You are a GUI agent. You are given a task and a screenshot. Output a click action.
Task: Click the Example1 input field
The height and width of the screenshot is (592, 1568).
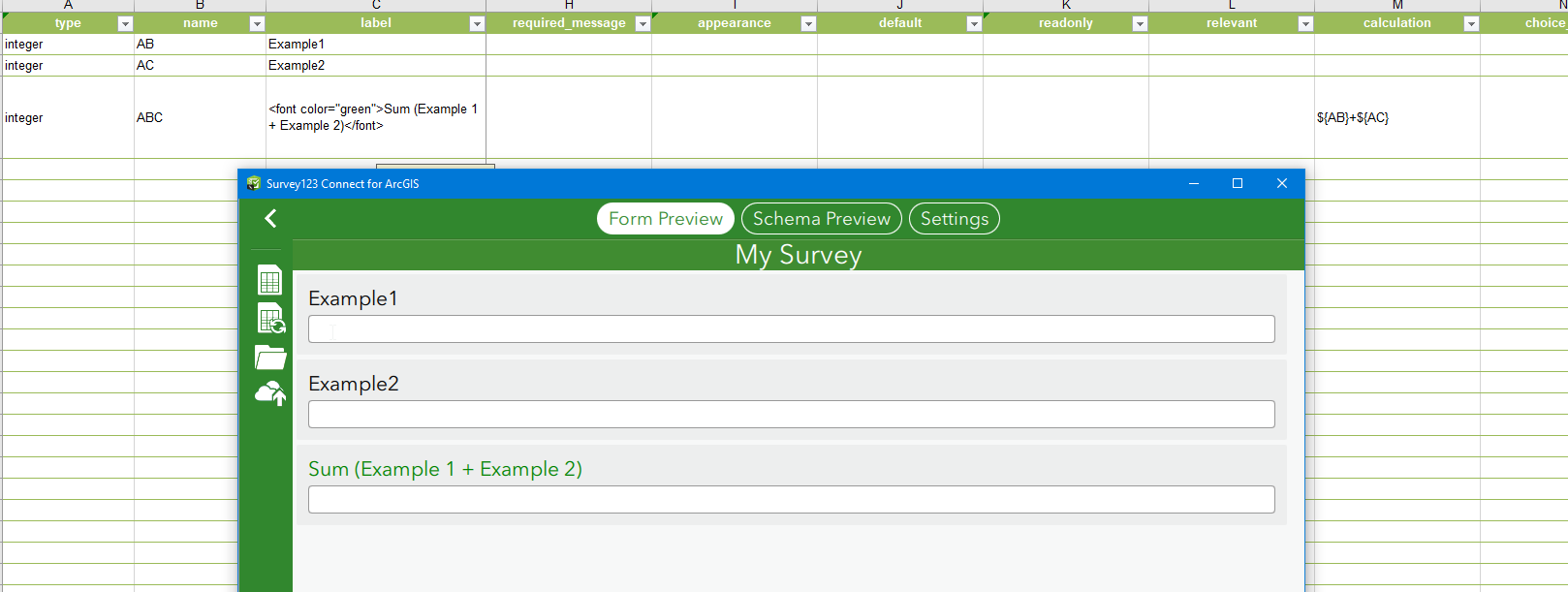pos(791,329)
